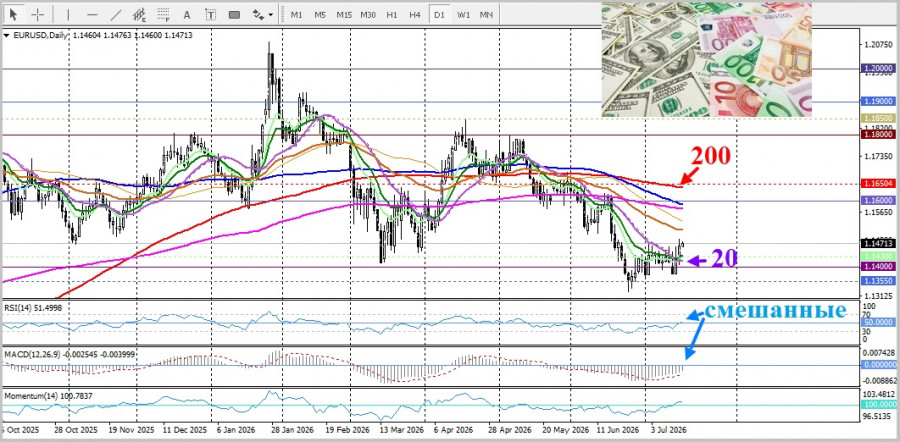
Task: Switch to the H4 timeframe
Action: point(416,14)
